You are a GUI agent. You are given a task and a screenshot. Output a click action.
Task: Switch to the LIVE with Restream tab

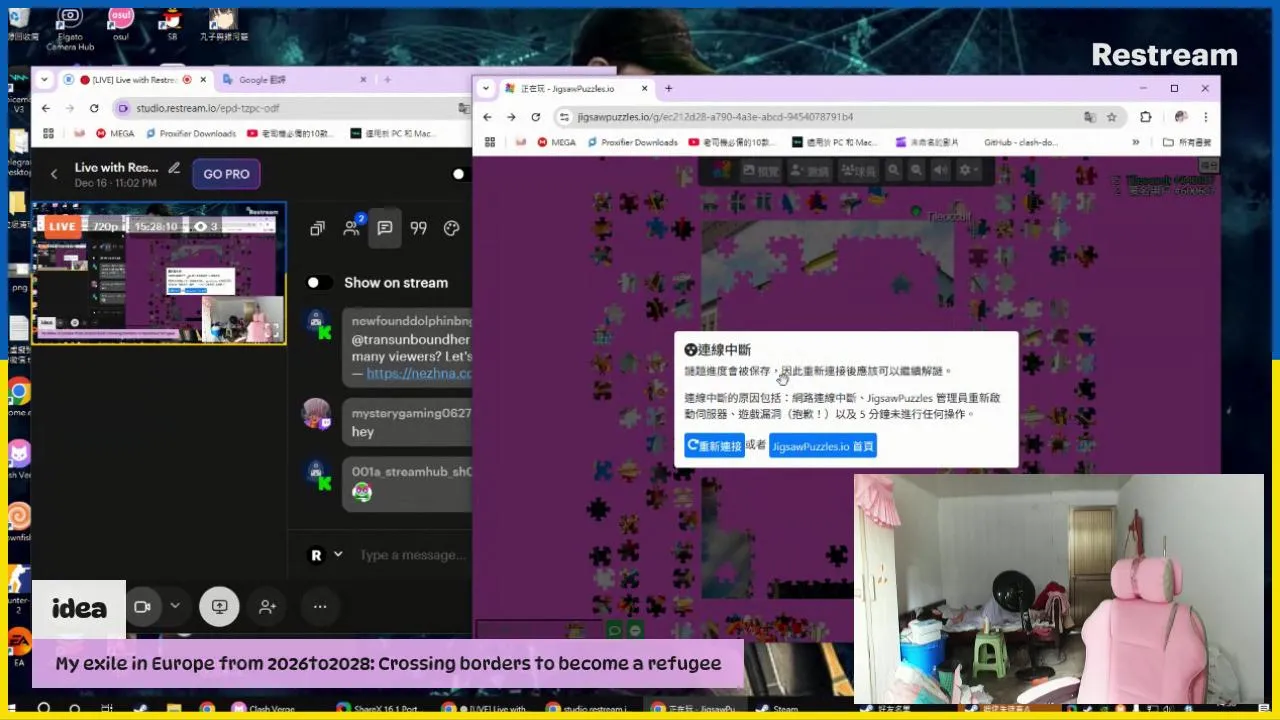tap(135, 80)
